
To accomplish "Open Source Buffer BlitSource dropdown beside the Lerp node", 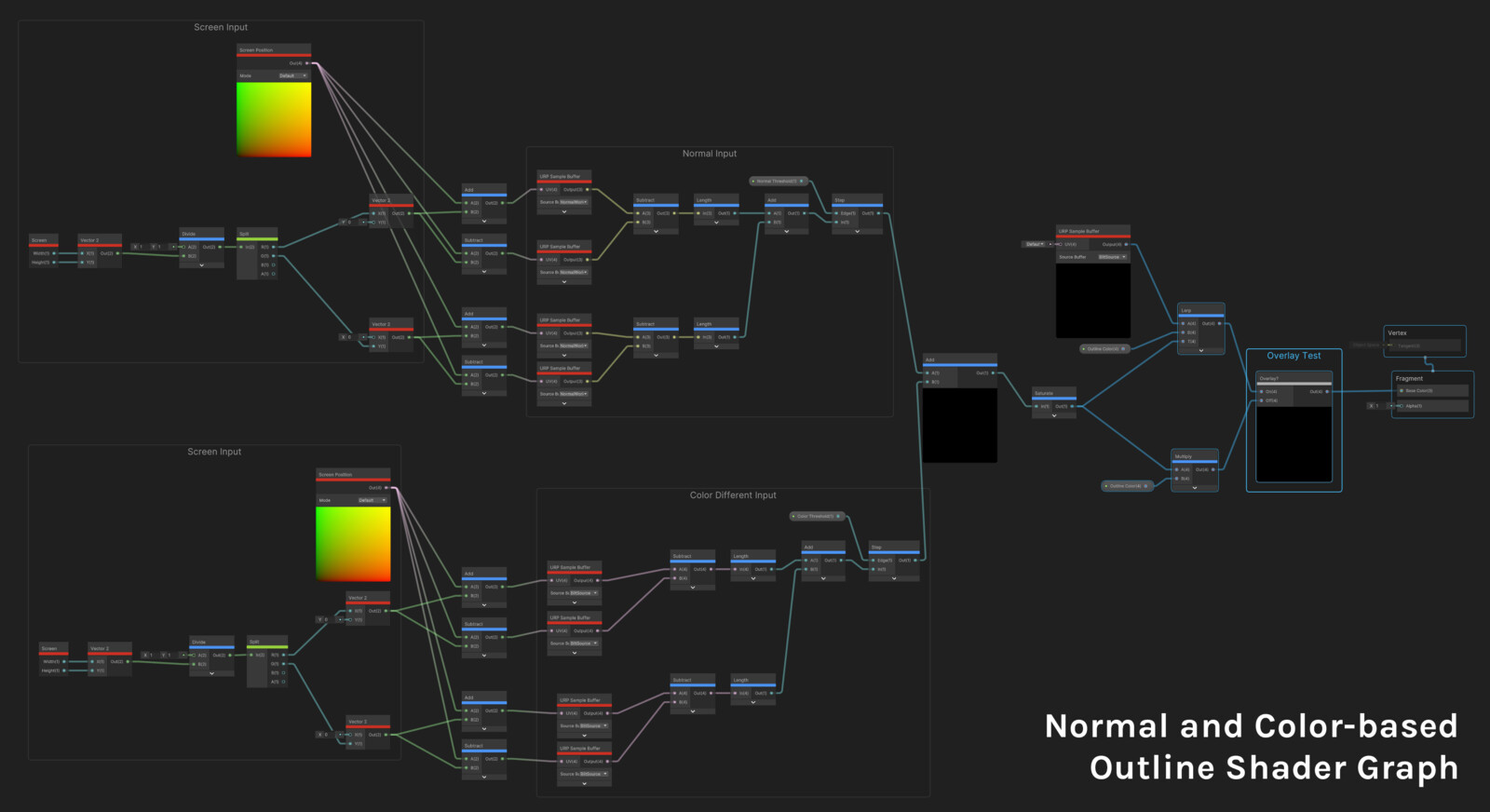I will tap(1113, 257).
